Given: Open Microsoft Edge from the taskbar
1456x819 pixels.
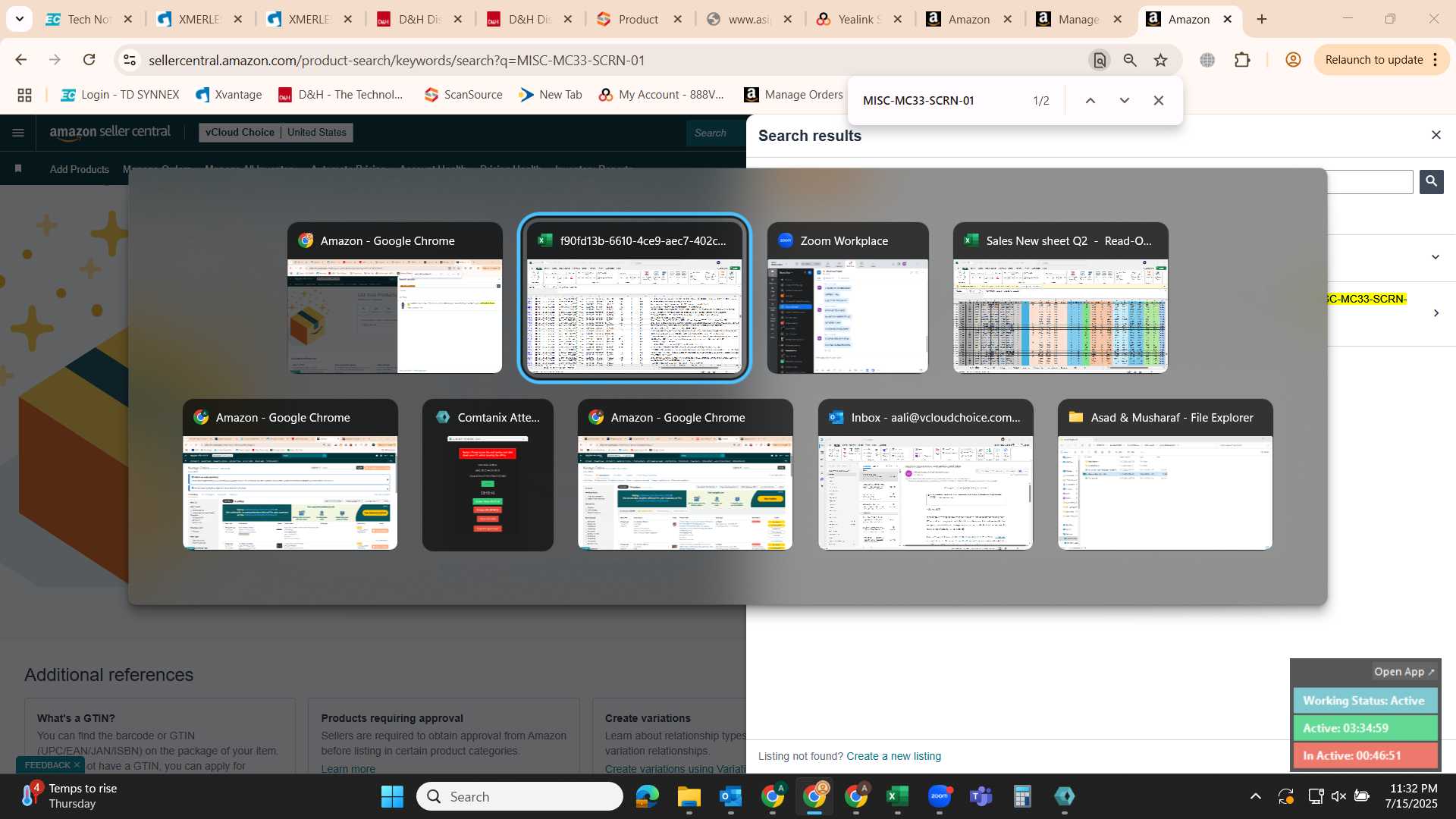Looking at the screenshot, I should 648,796.
